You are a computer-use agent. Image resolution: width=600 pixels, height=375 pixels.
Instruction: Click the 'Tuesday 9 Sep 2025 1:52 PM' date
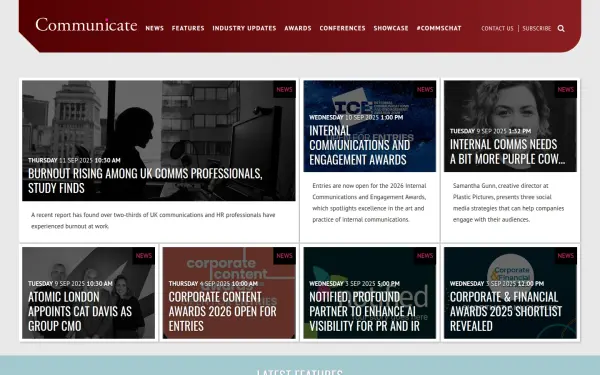(490, 131)
